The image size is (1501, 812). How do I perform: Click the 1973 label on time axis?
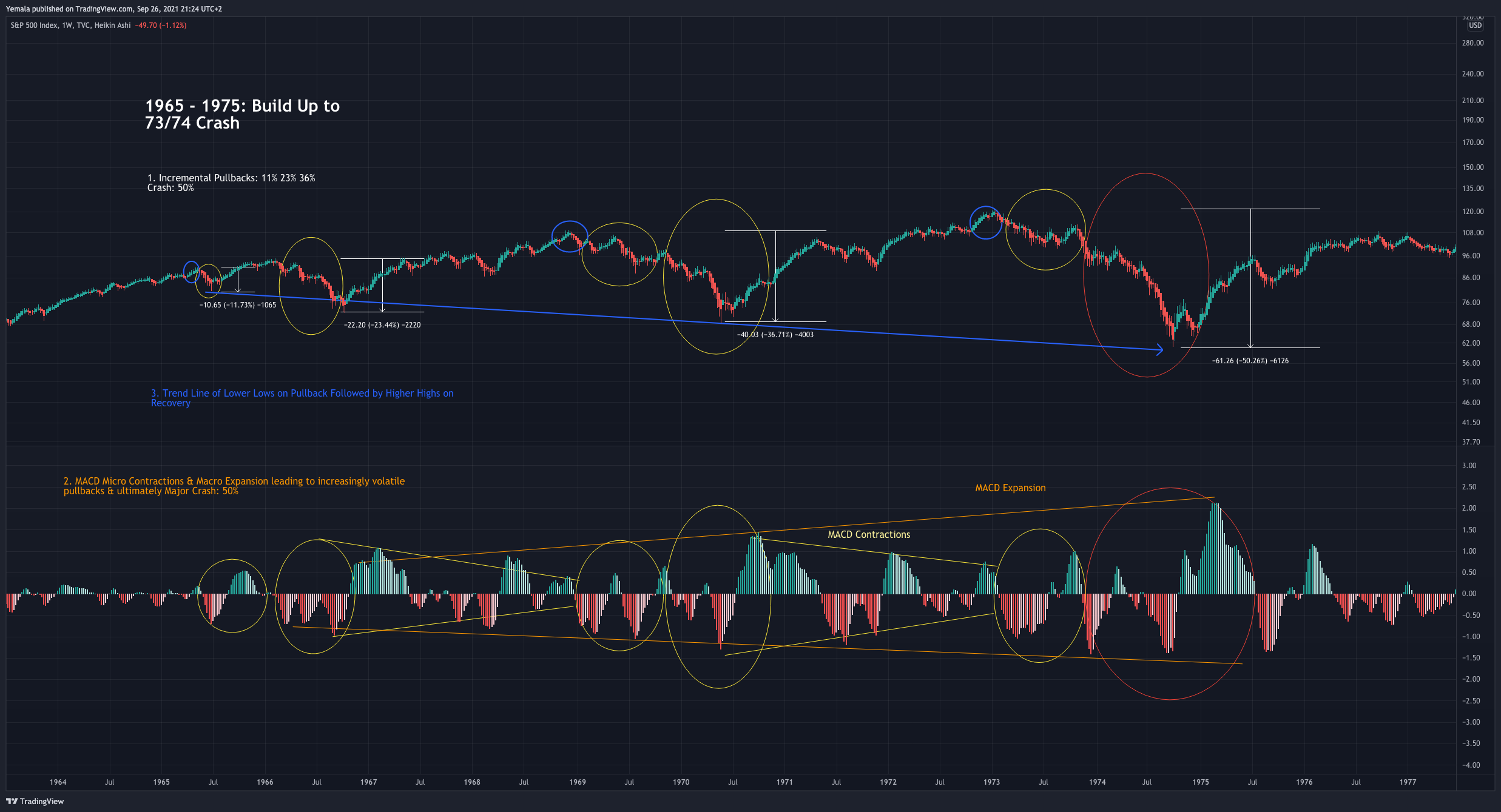click(992, 782)
